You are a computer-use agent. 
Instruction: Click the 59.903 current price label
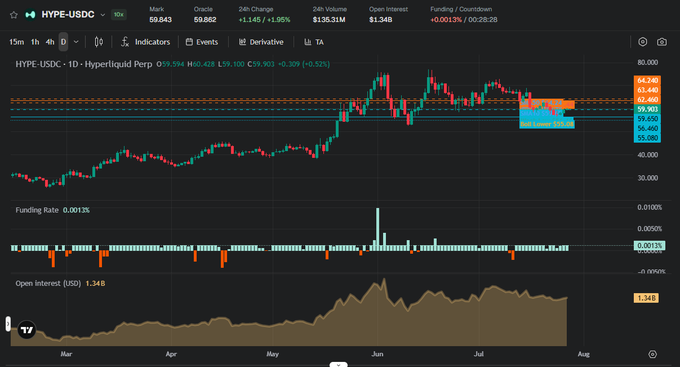pos(647,109)
